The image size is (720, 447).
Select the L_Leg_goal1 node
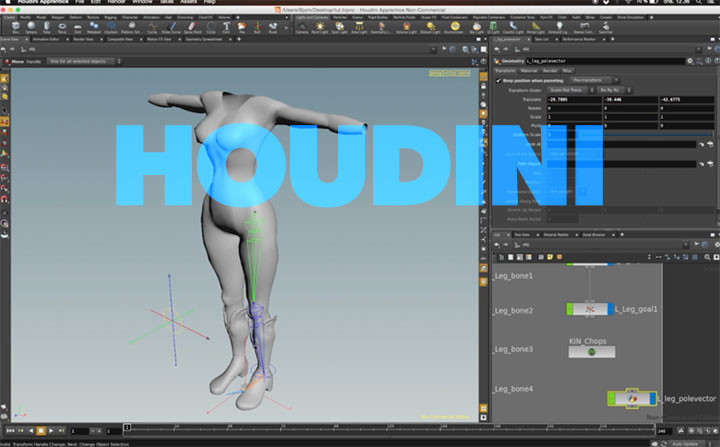(590, 309)
